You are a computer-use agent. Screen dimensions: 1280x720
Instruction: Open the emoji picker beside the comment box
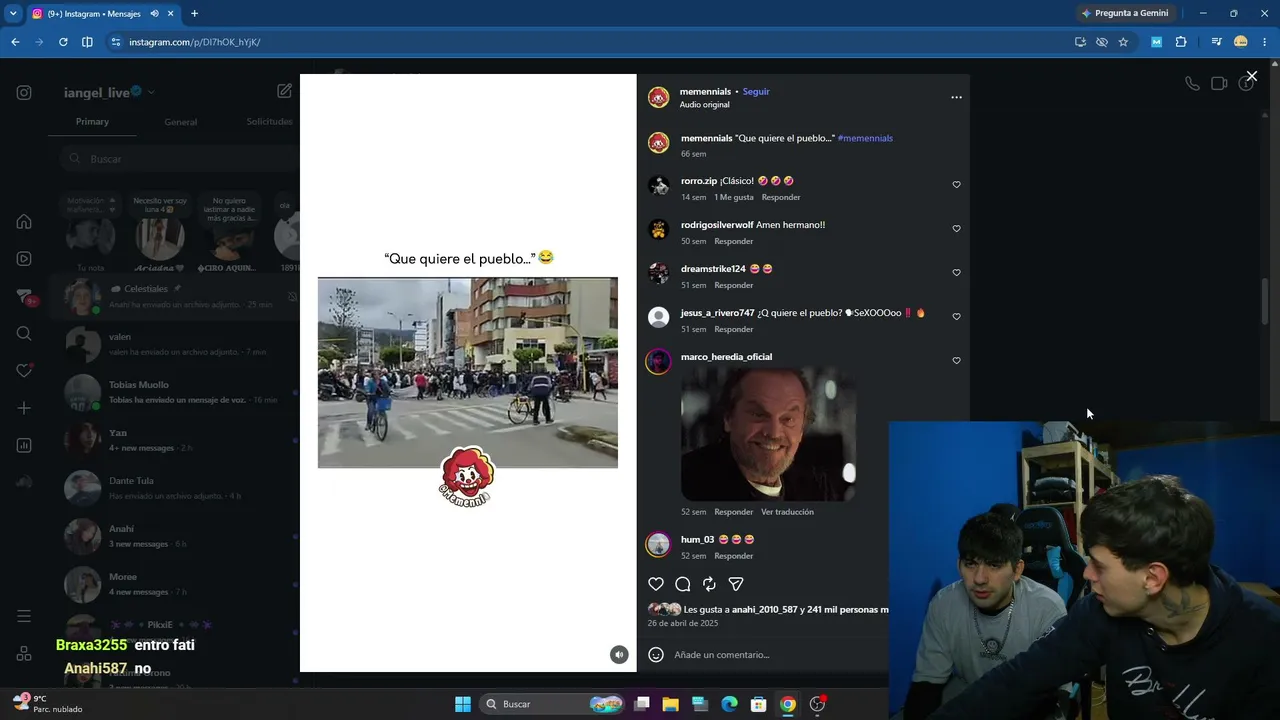(656, 655)
